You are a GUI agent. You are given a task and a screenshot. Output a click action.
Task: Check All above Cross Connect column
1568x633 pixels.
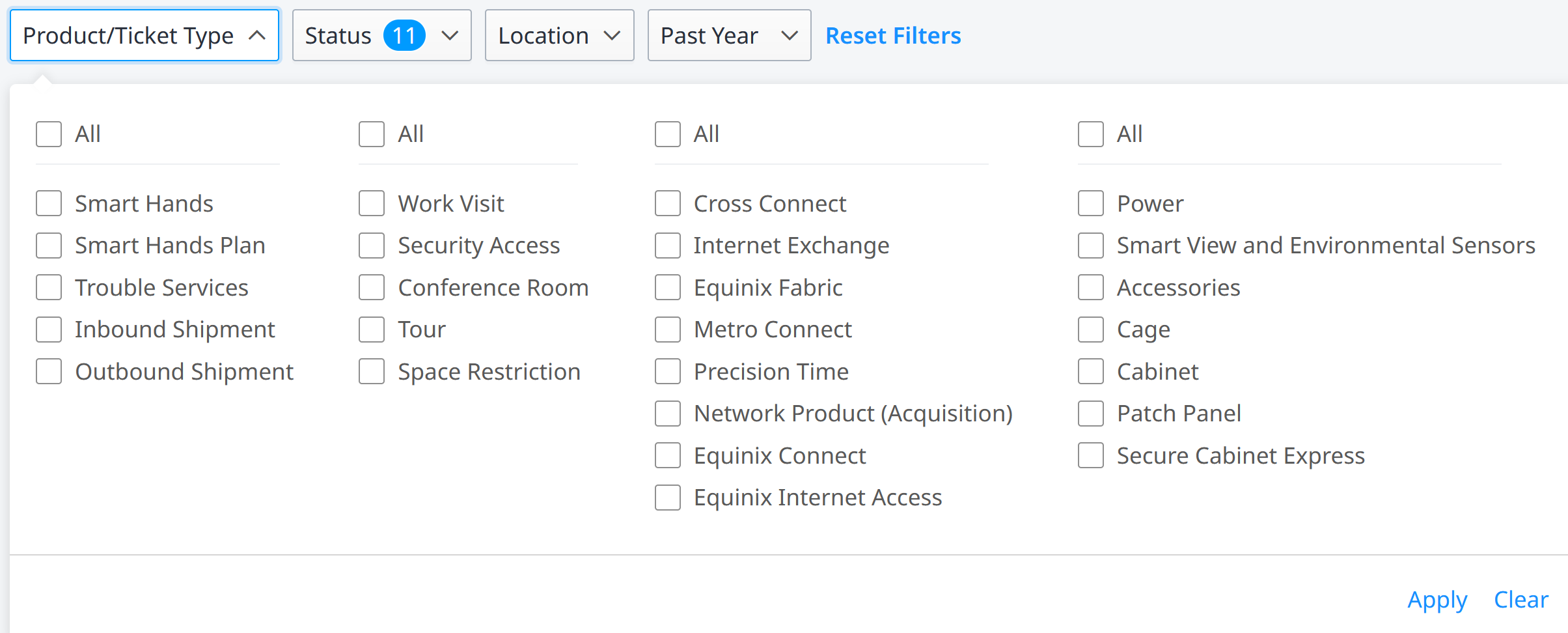click(668, 134)
